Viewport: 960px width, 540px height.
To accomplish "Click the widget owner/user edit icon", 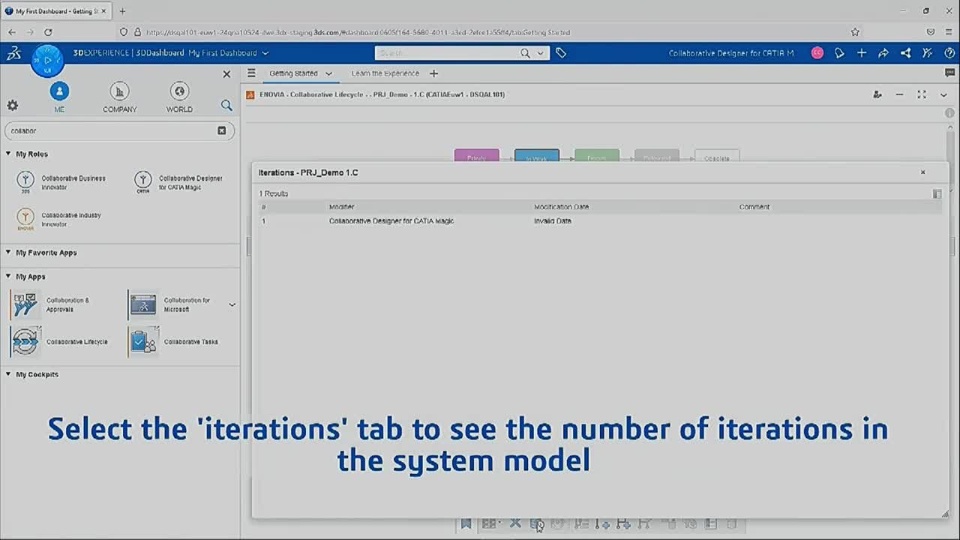I will click(877, 95).
